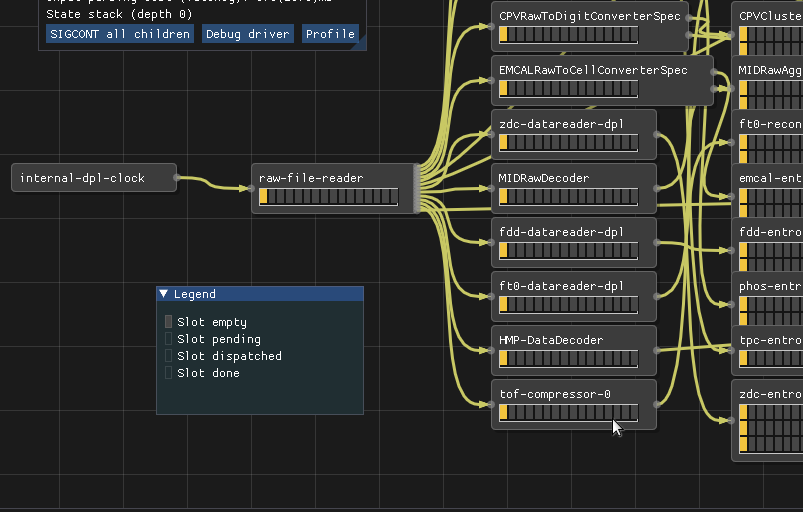Click the Slot dispatched color swatch

pos(168,355)
